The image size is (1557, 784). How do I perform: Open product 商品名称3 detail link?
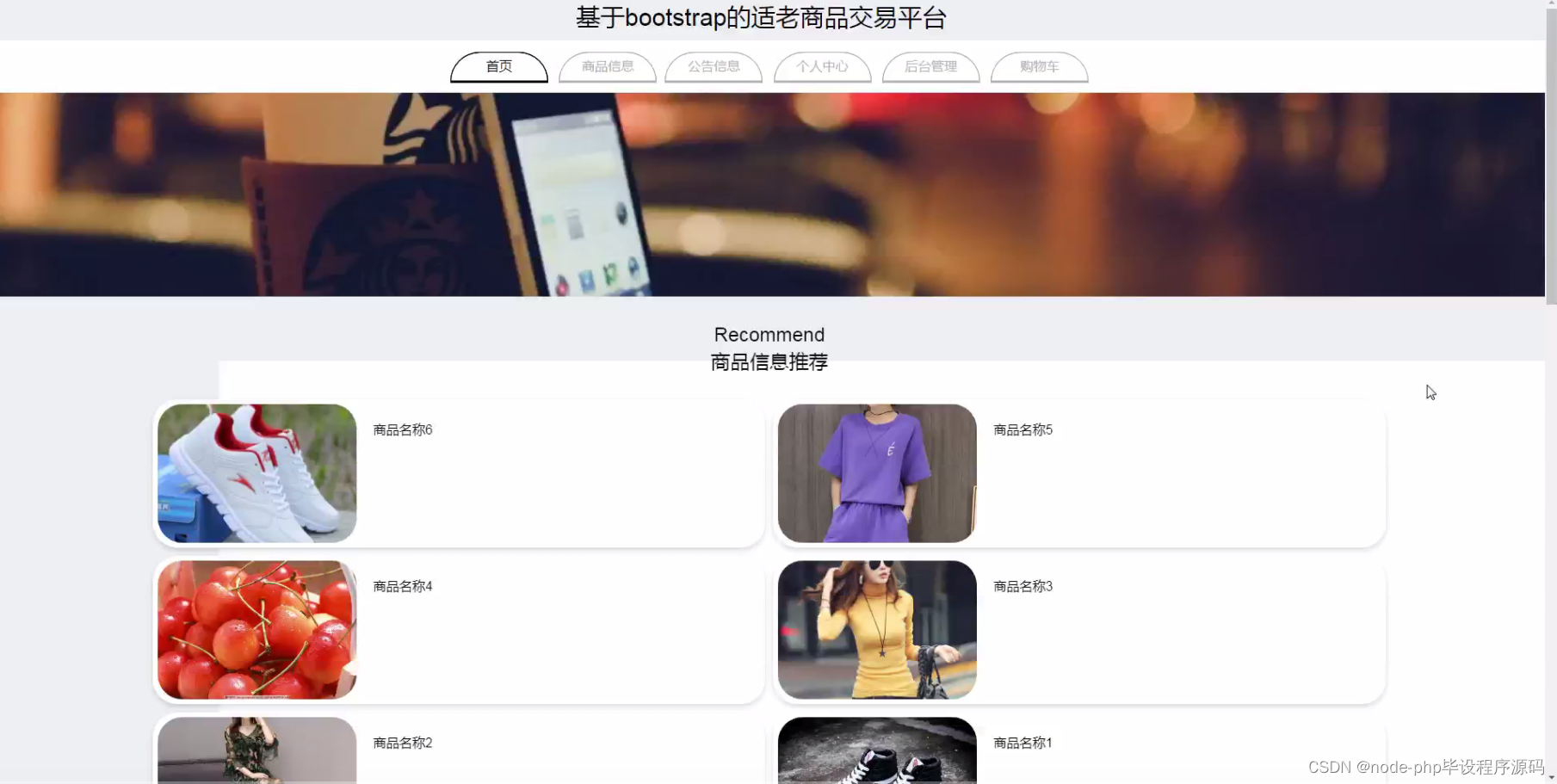coord(1023,586)
